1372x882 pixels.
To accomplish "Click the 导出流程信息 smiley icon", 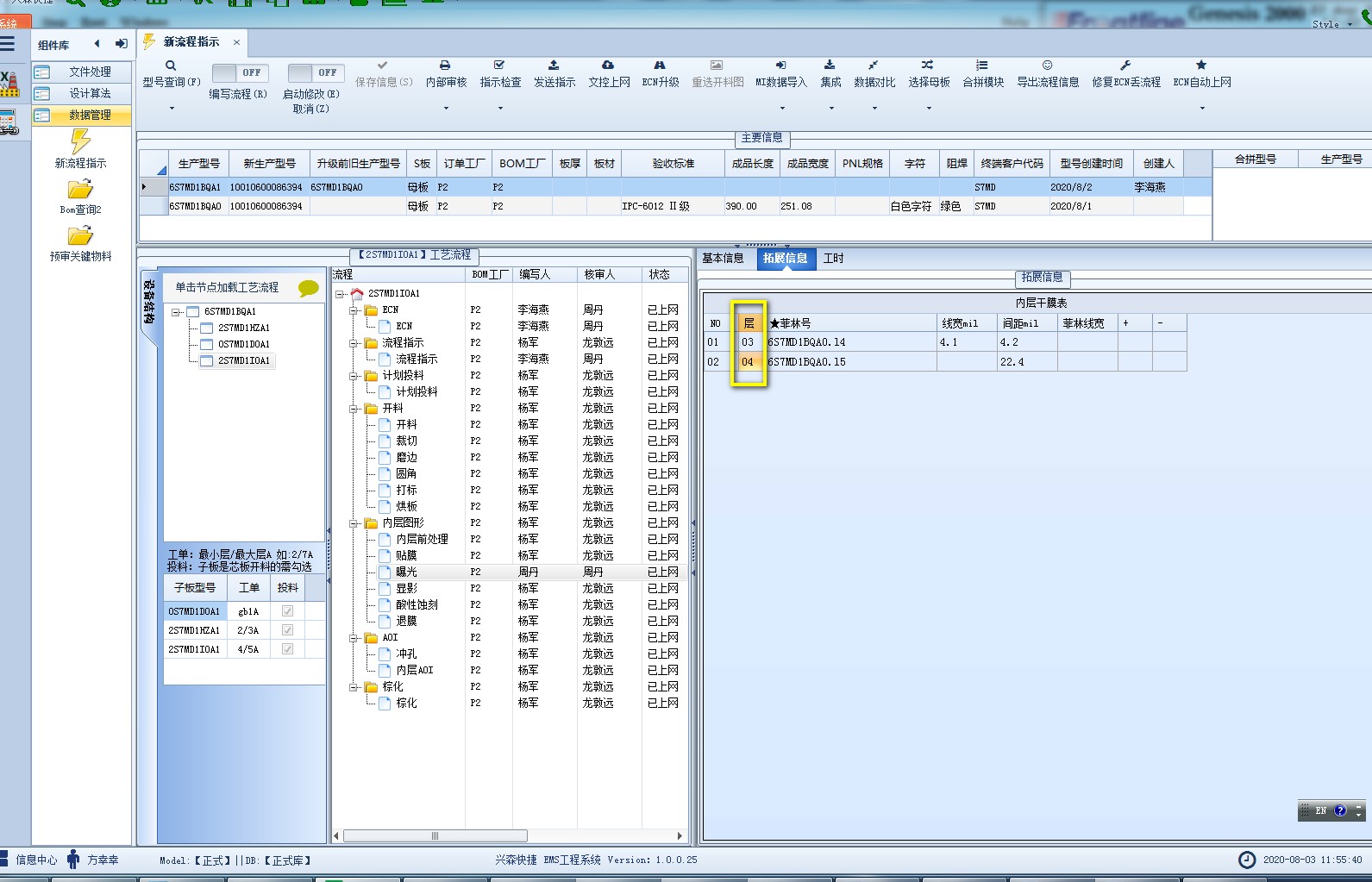I will coord(1047,66).
